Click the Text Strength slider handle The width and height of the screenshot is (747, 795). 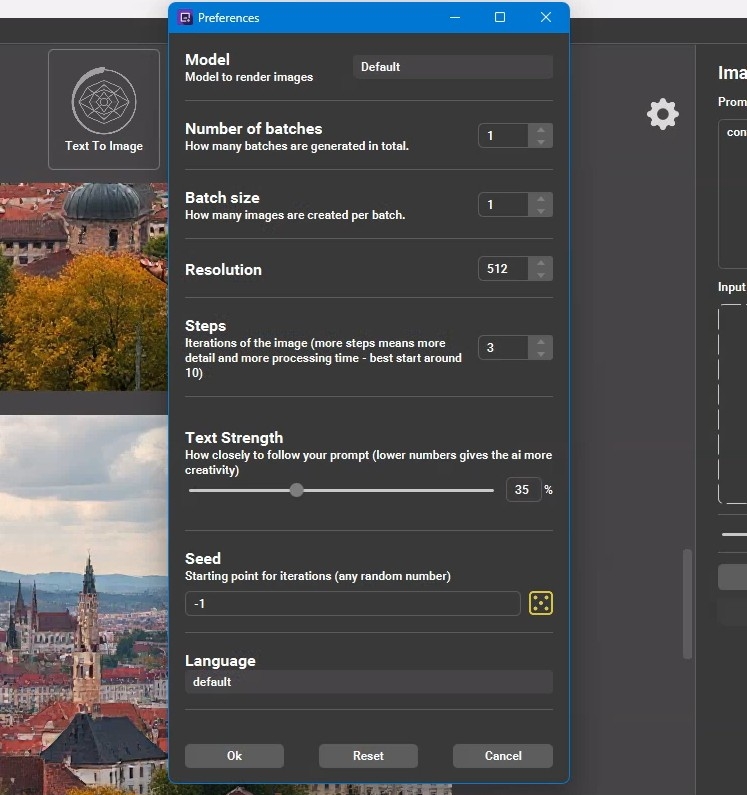click(296, 490)
